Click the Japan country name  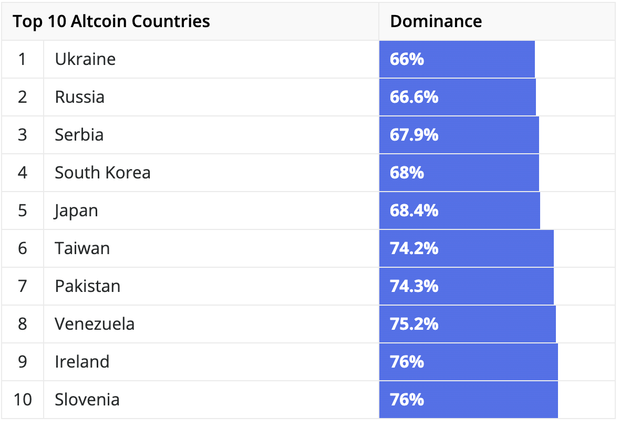click(77, 211)
